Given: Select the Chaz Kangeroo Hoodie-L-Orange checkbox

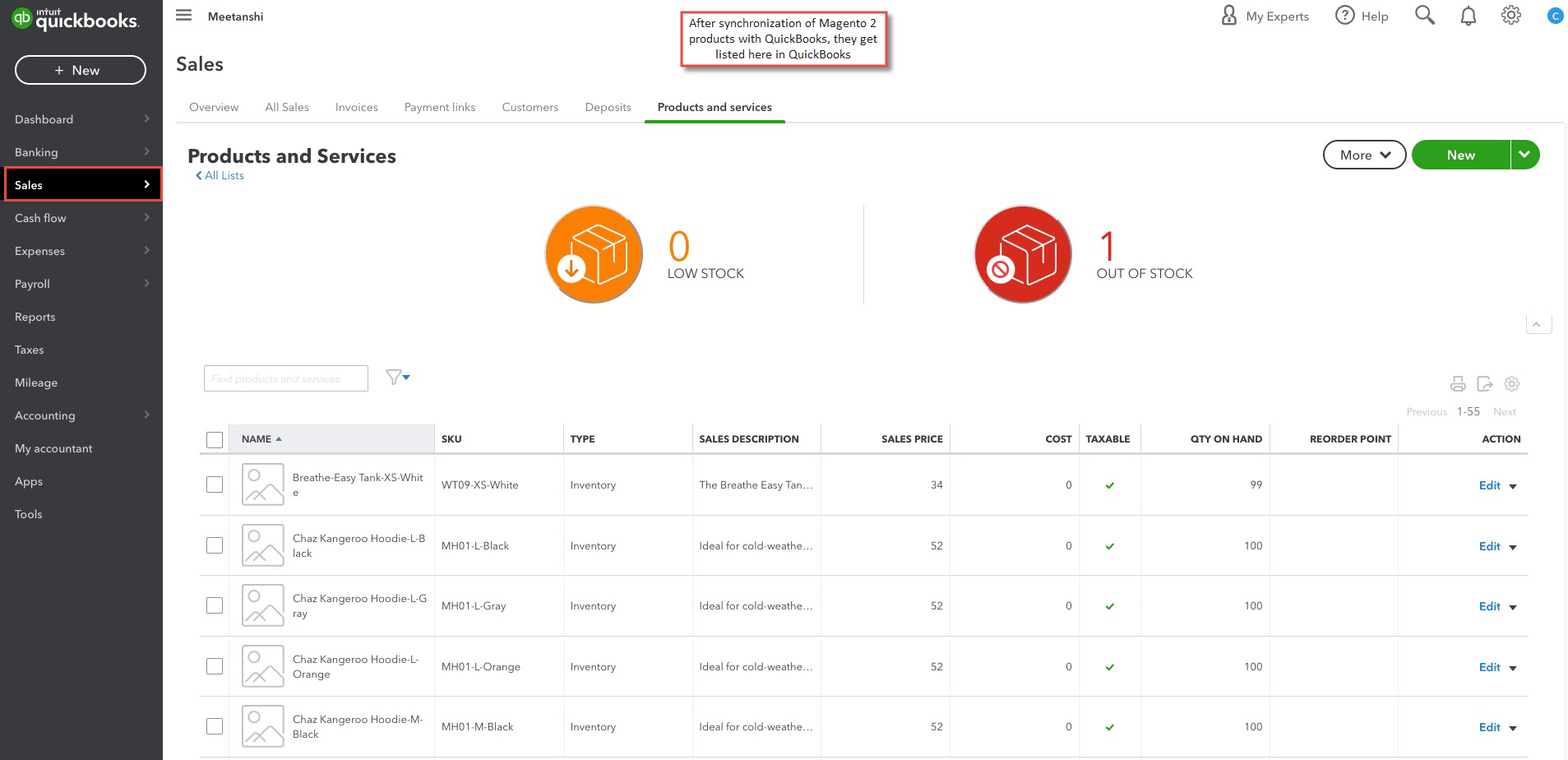Looking at the screenshot, I should point(215,666).
